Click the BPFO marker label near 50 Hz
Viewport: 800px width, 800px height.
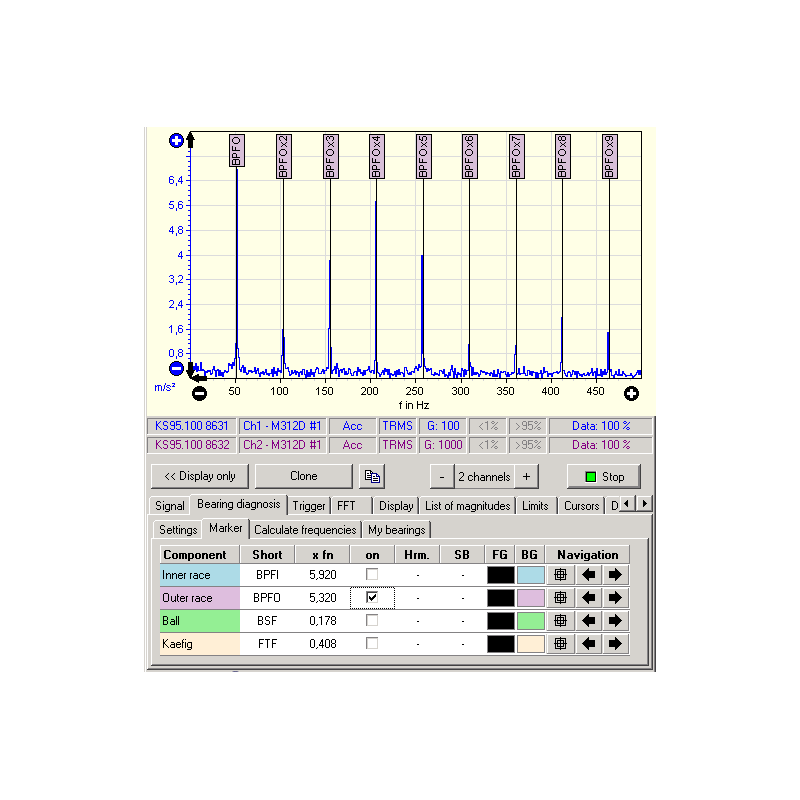pos(237,151)
